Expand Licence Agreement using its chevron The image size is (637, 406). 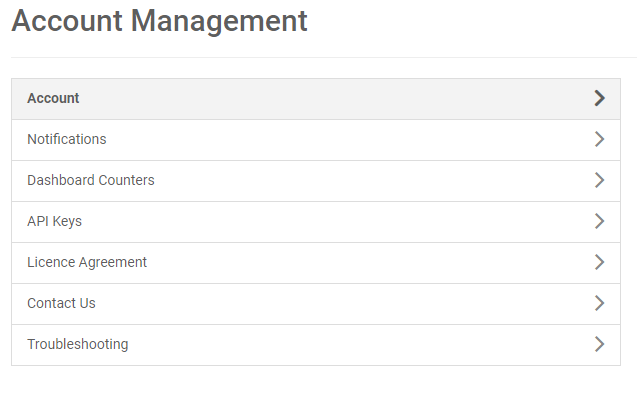pos(599,262)
